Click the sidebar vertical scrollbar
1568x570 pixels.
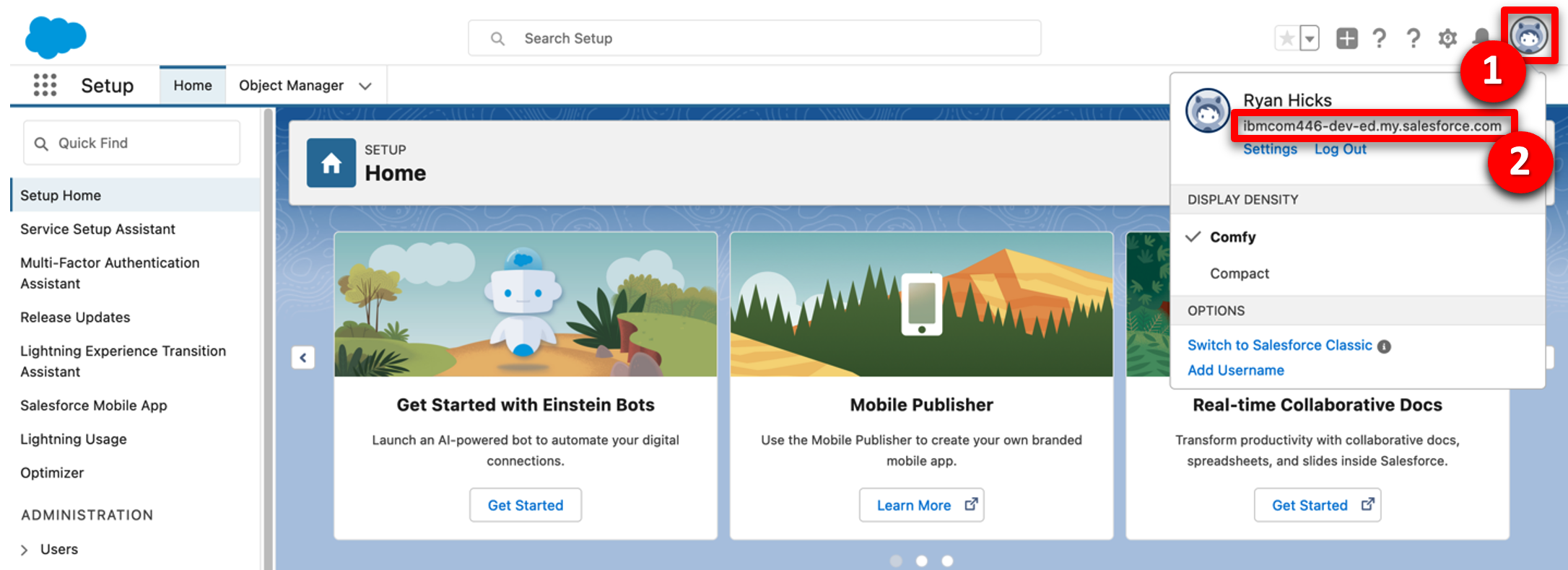[x=269, y=339]
